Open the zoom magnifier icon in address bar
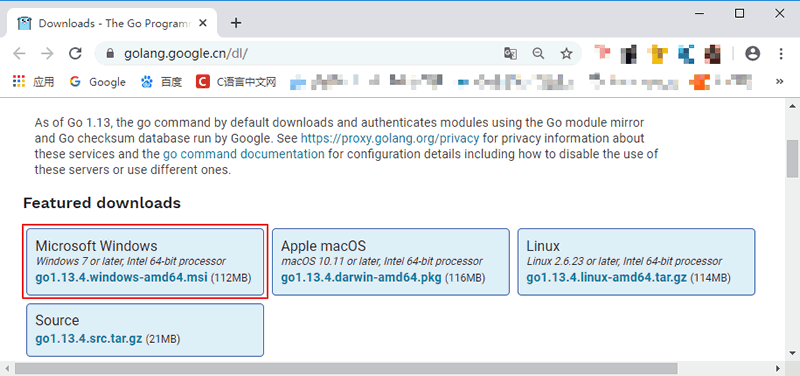The height and width of the screenshot is (376, 800). tap(538, 54)
